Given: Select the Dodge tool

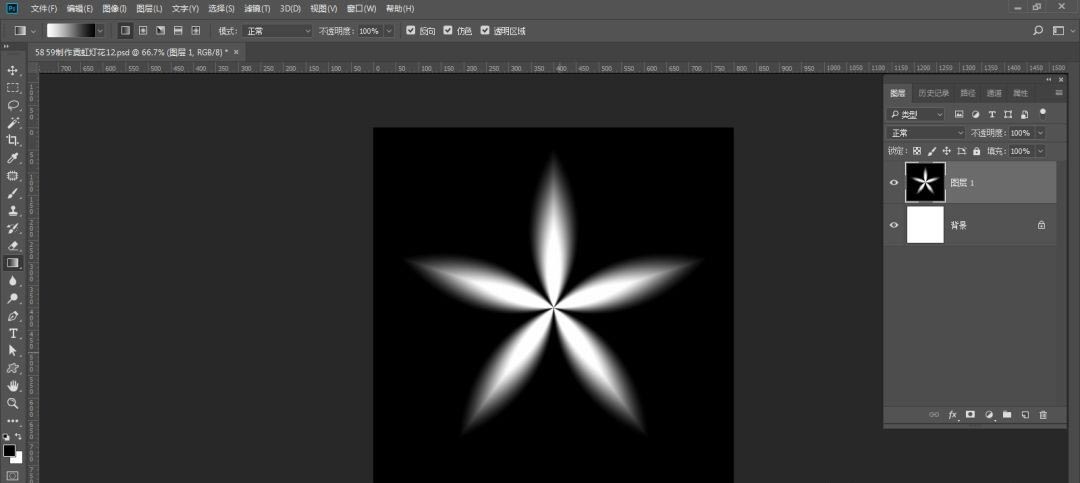Looking at the screenshot, I should tap(12, 298).
